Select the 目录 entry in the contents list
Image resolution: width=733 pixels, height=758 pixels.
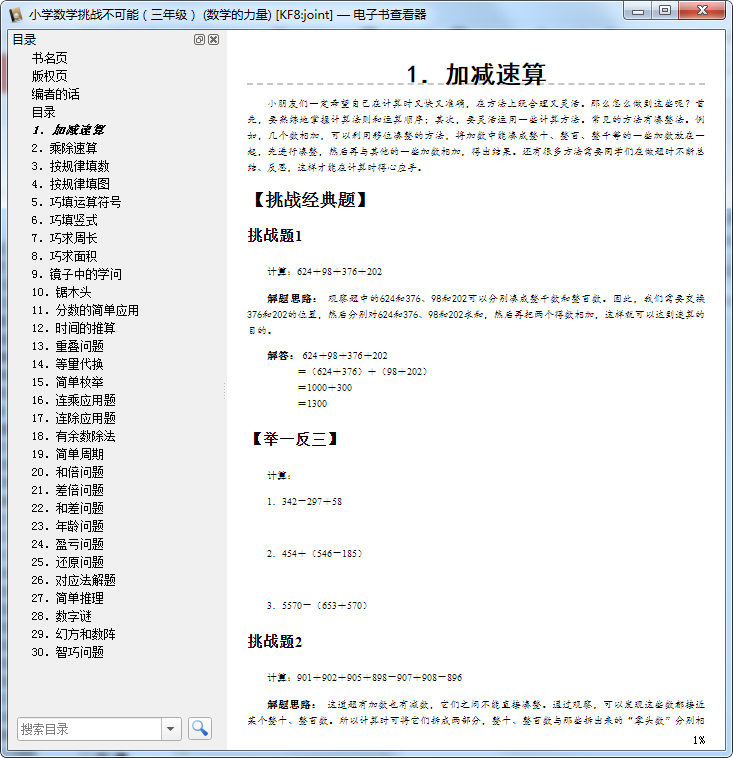[x=44, y=112]
